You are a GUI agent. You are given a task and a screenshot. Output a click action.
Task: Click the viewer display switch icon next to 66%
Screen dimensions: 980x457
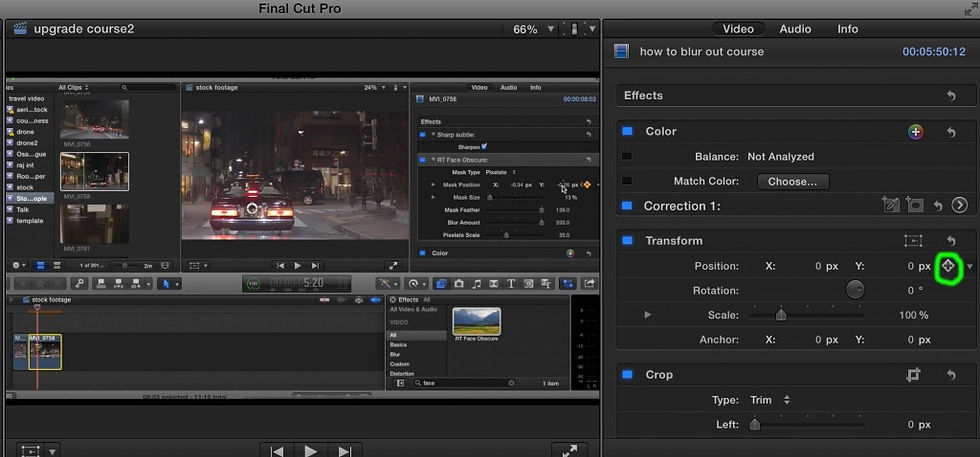(574, 29)
